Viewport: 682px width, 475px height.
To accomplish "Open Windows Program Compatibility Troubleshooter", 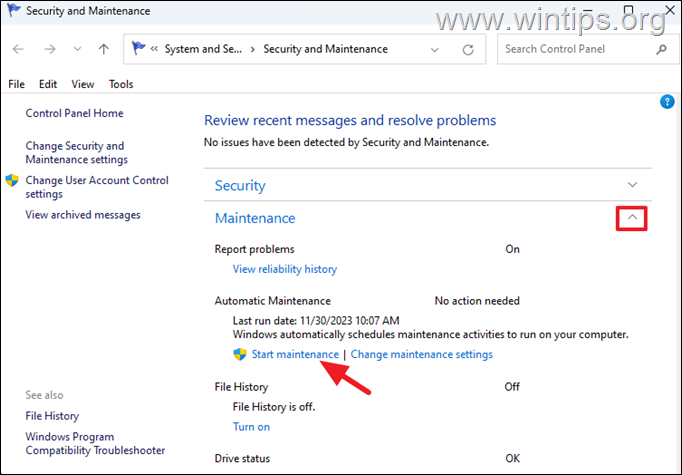I will [x=95, y=443].
